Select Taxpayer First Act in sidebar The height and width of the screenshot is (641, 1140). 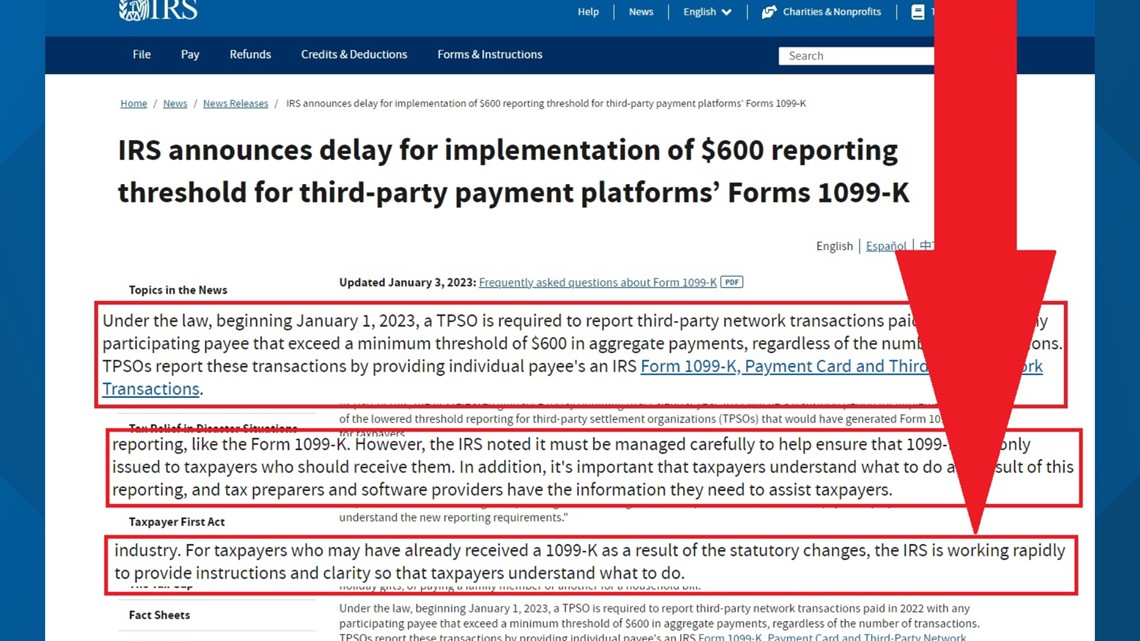(x=177, y=522)
